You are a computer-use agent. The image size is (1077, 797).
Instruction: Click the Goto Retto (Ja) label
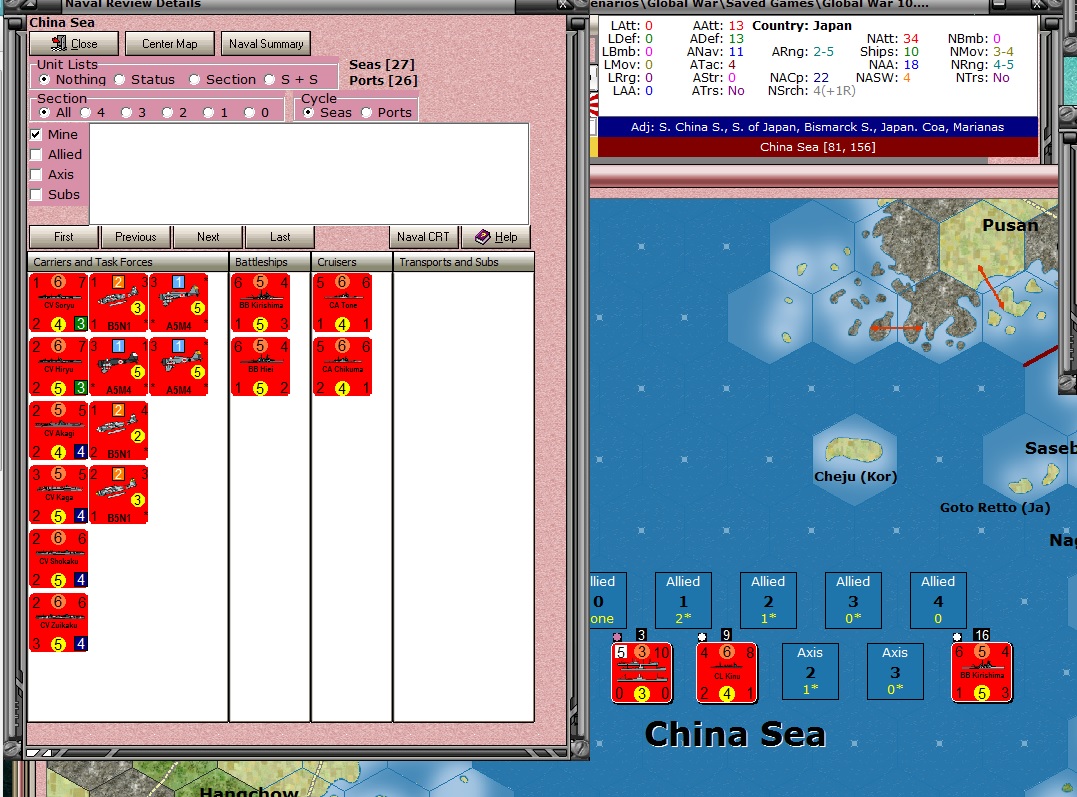pyautogui.click(x=995, y=508)
